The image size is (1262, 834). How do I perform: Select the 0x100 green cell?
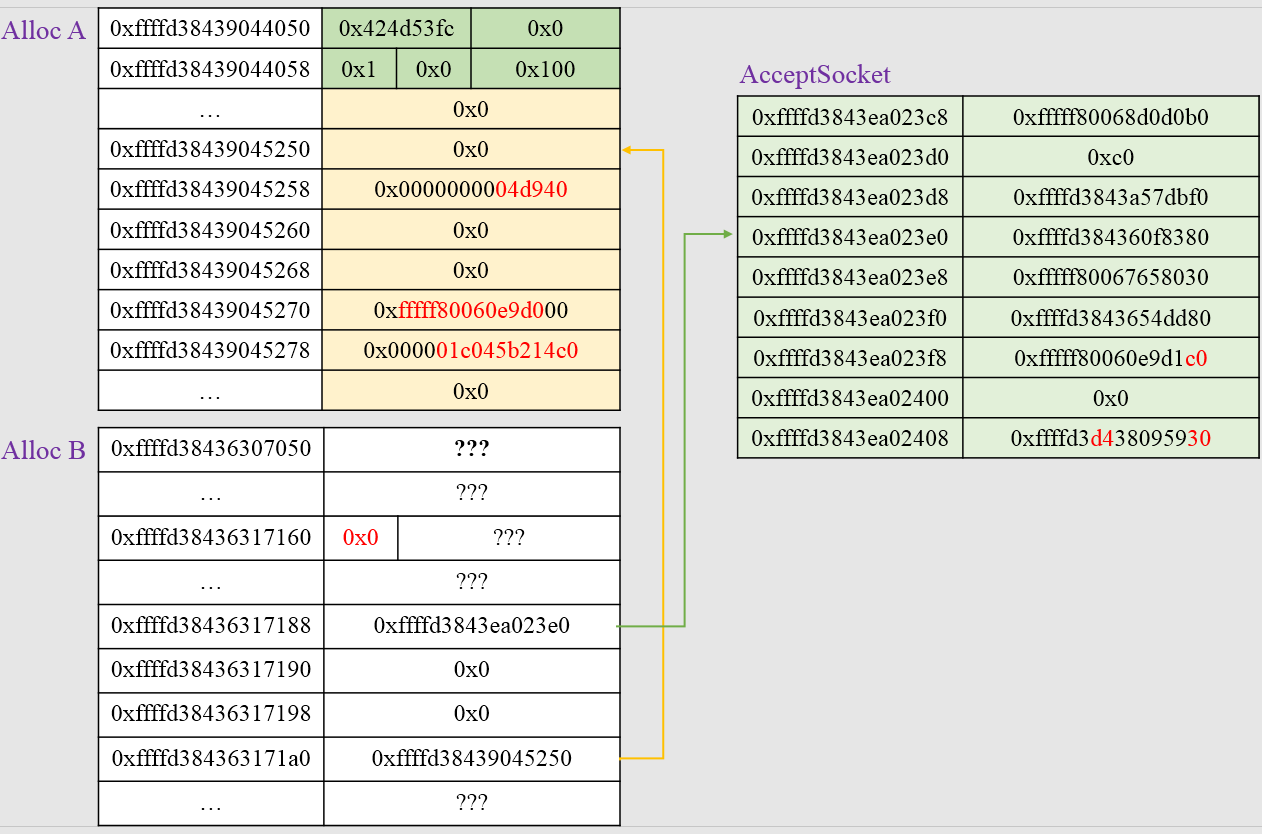[x=545, y=69]
